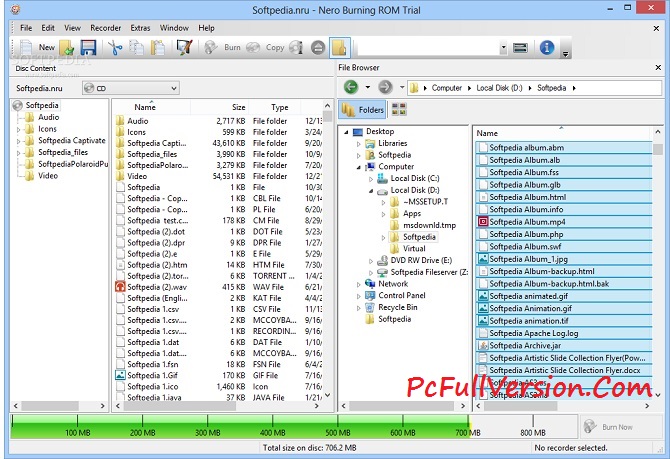Click the New compilation toolbar button

point(38,47)
